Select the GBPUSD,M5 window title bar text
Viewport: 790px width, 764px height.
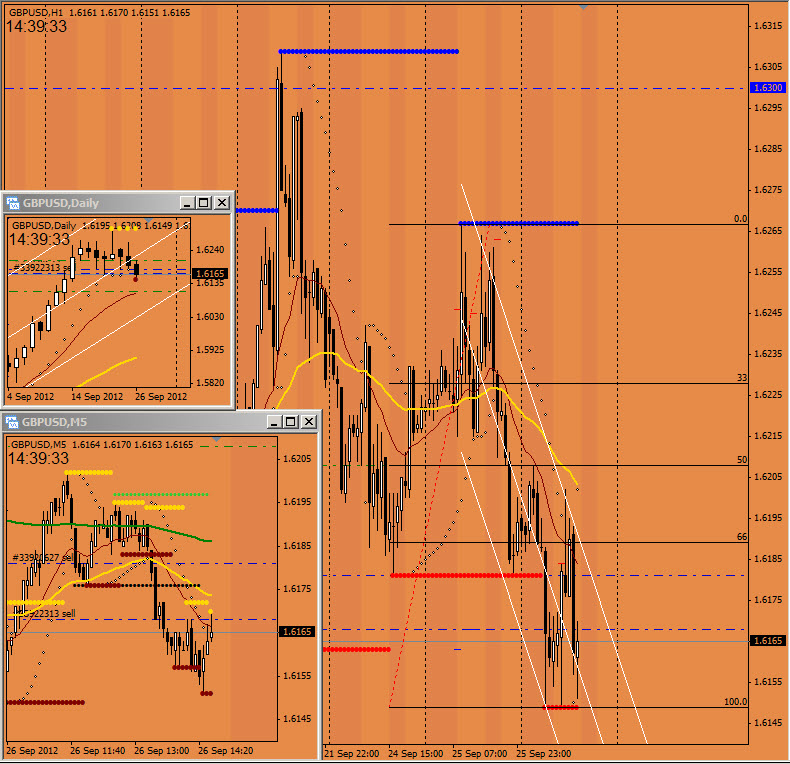click(x=54, y=422)
